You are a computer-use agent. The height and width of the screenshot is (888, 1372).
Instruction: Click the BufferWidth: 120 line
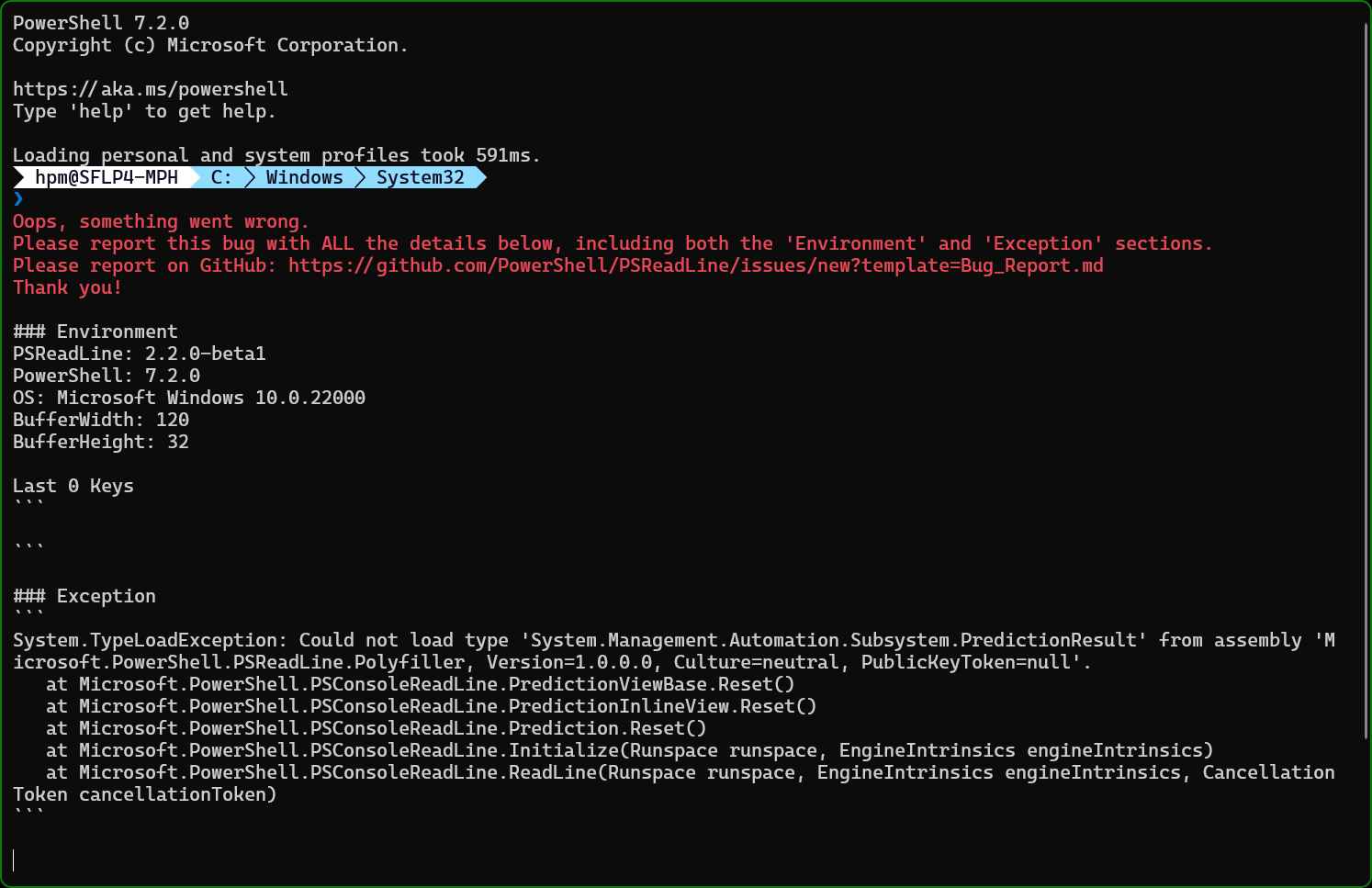(x=101, y=419)
